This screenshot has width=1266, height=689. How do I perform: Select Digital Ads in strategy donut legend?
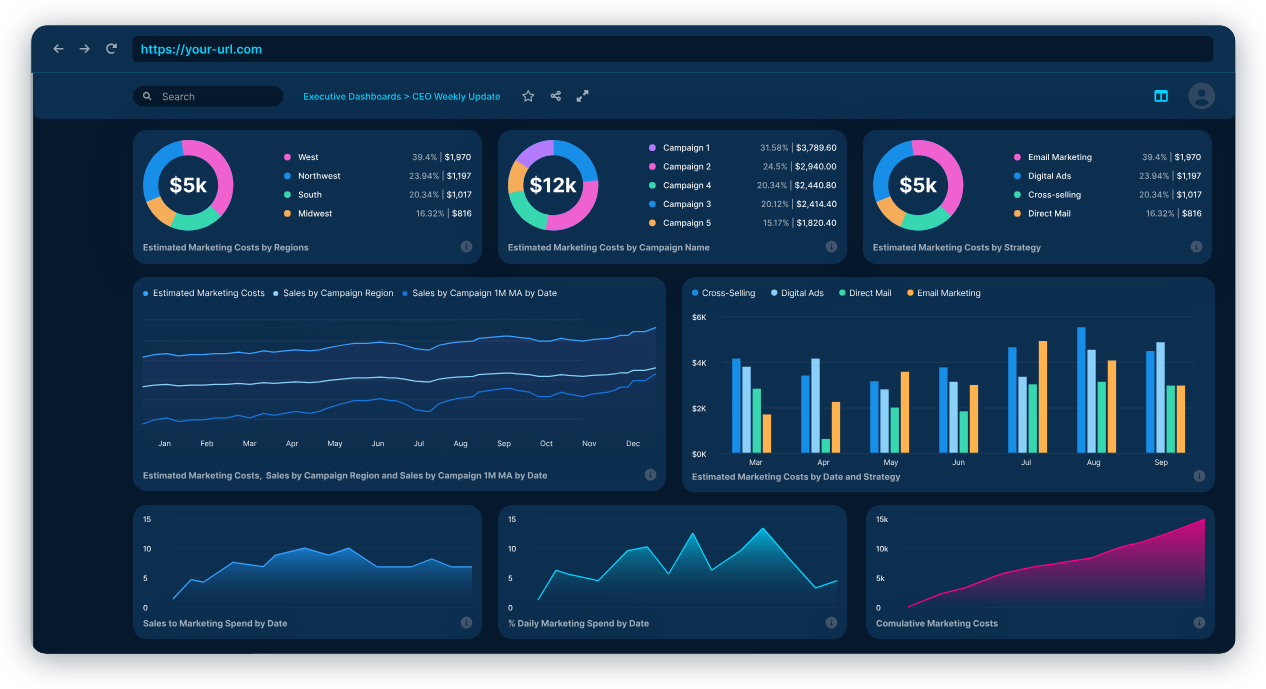click(x=1041, y=176)
